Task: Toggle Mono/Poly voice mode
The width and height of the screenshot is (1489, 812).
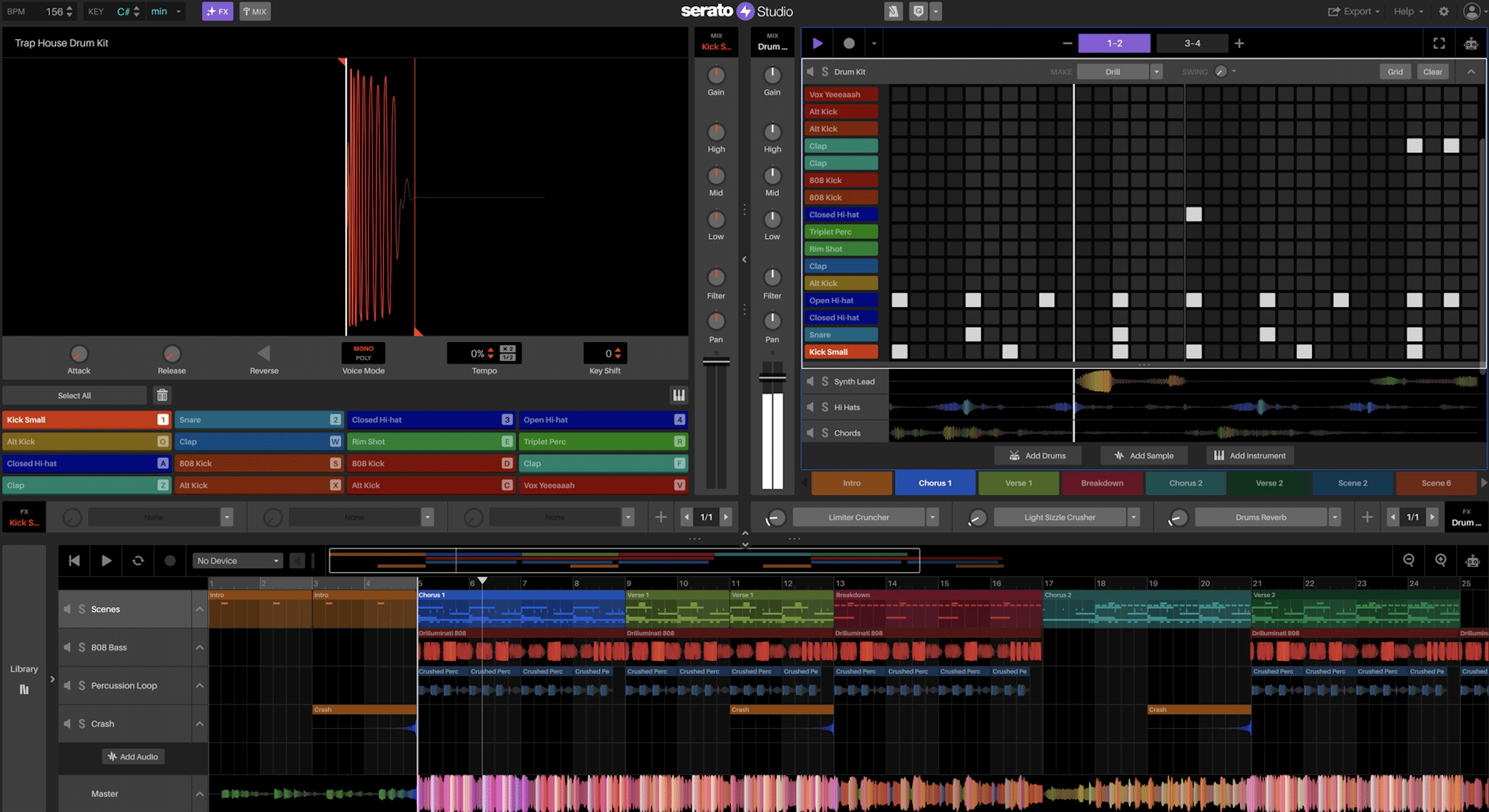Action: tap(363, 353)
